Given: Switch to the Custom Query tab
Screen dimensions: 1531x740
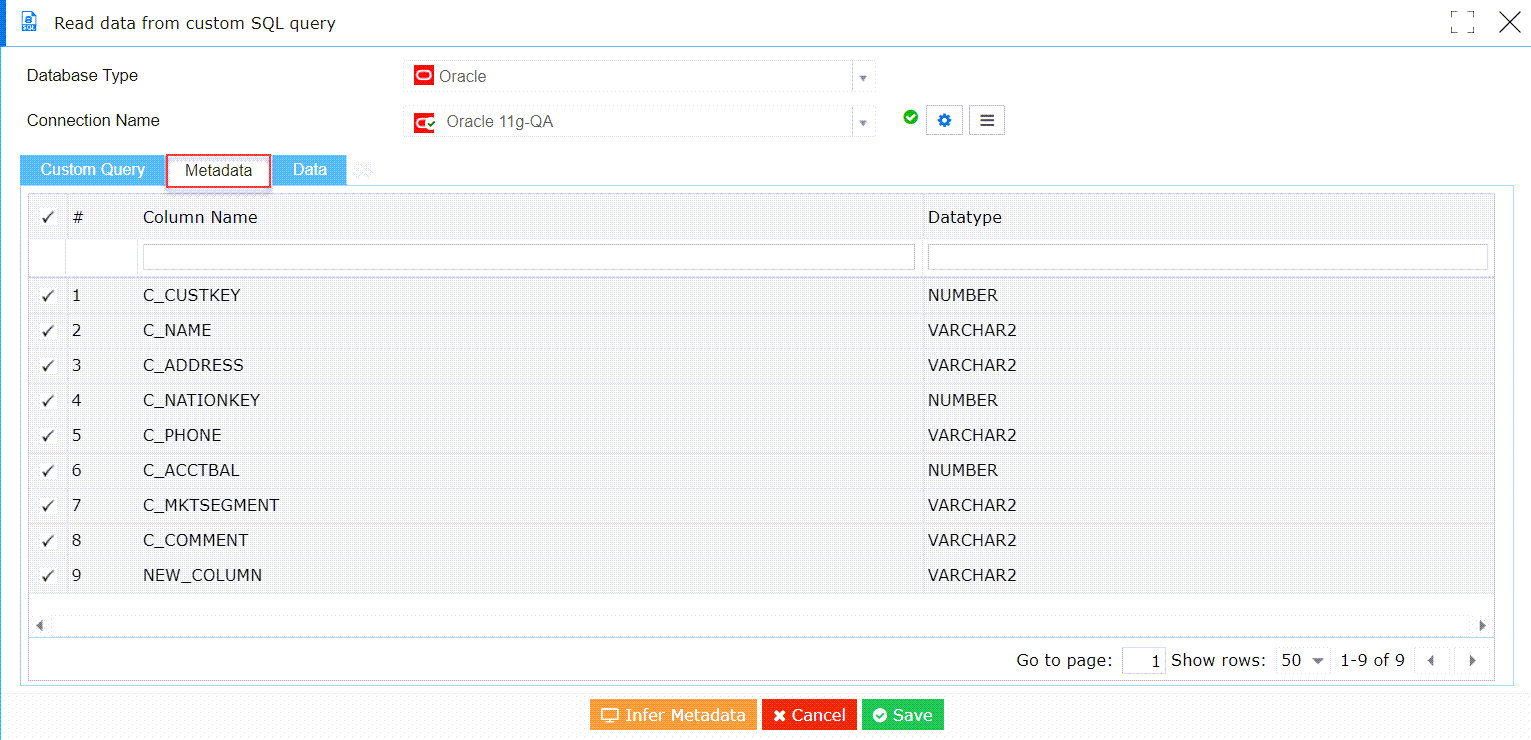Looking at the screenshot, I should [92, 170].
